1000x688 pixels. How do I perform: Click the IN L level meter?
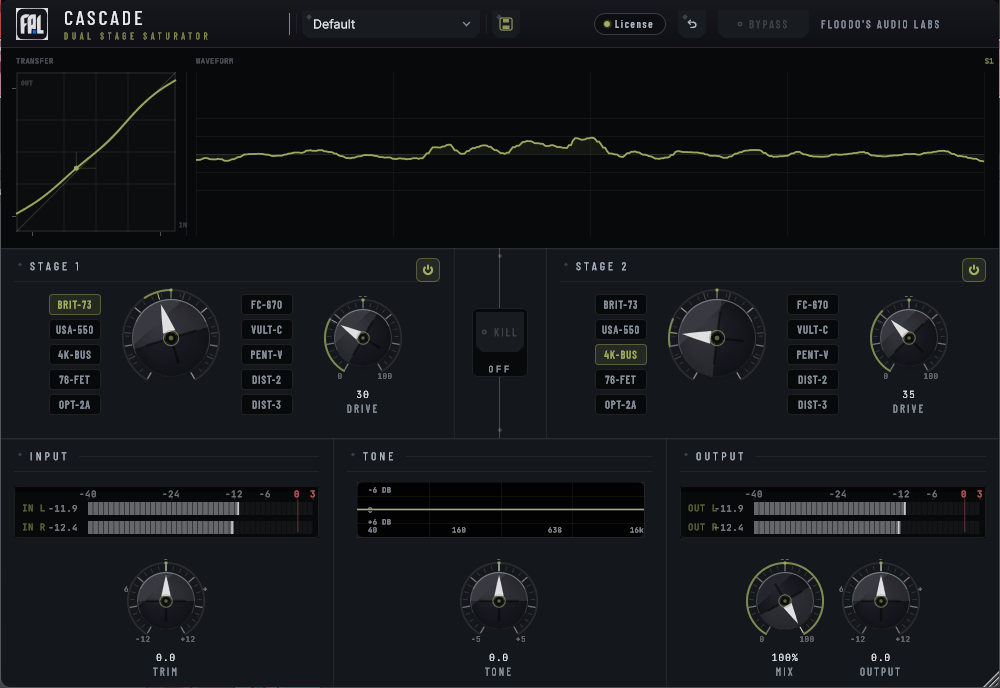tap(200, 508)
